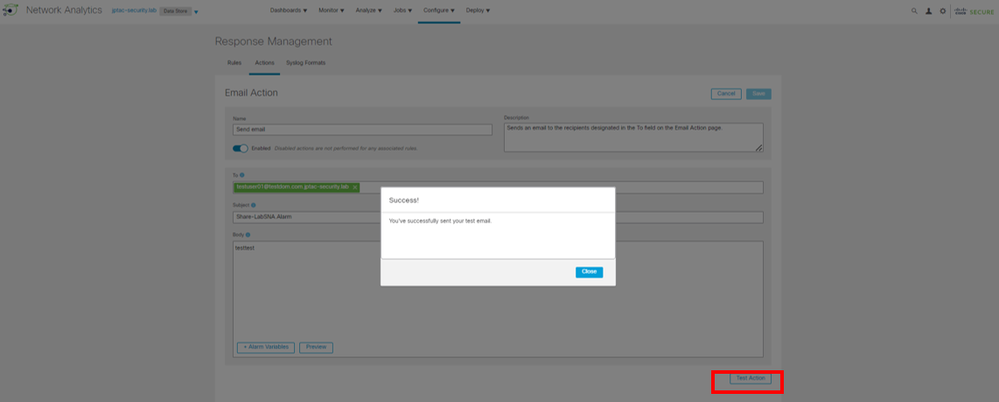Click the Subject field with Share-LabSNA.Alarm
999x402 pixels.
[x=498, y=217]
